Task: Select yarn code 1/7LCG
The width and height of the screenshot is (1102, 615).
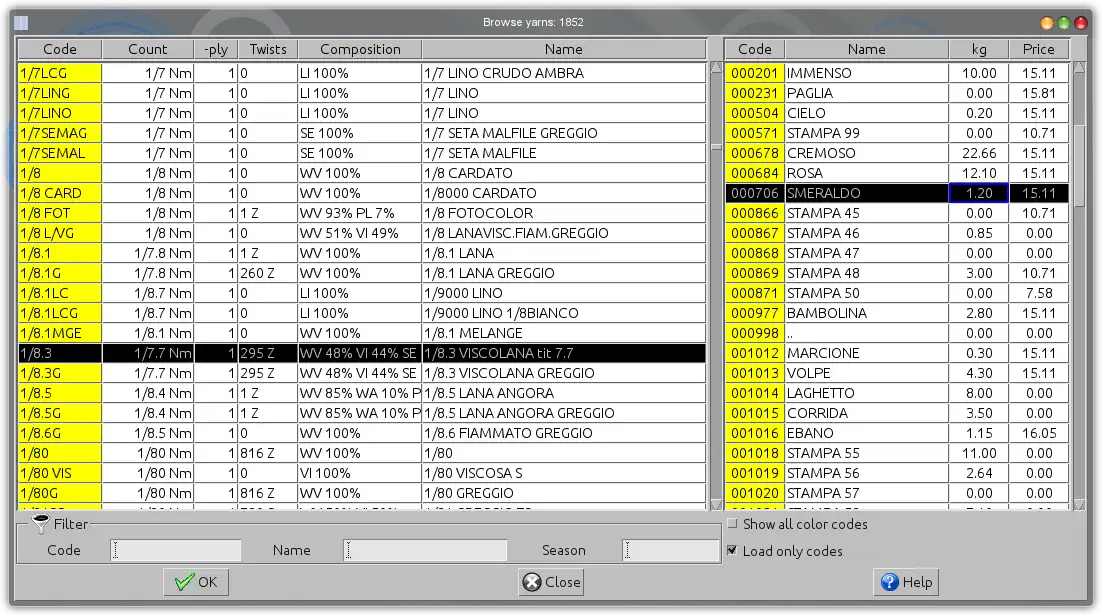Action: coord(60,73)
